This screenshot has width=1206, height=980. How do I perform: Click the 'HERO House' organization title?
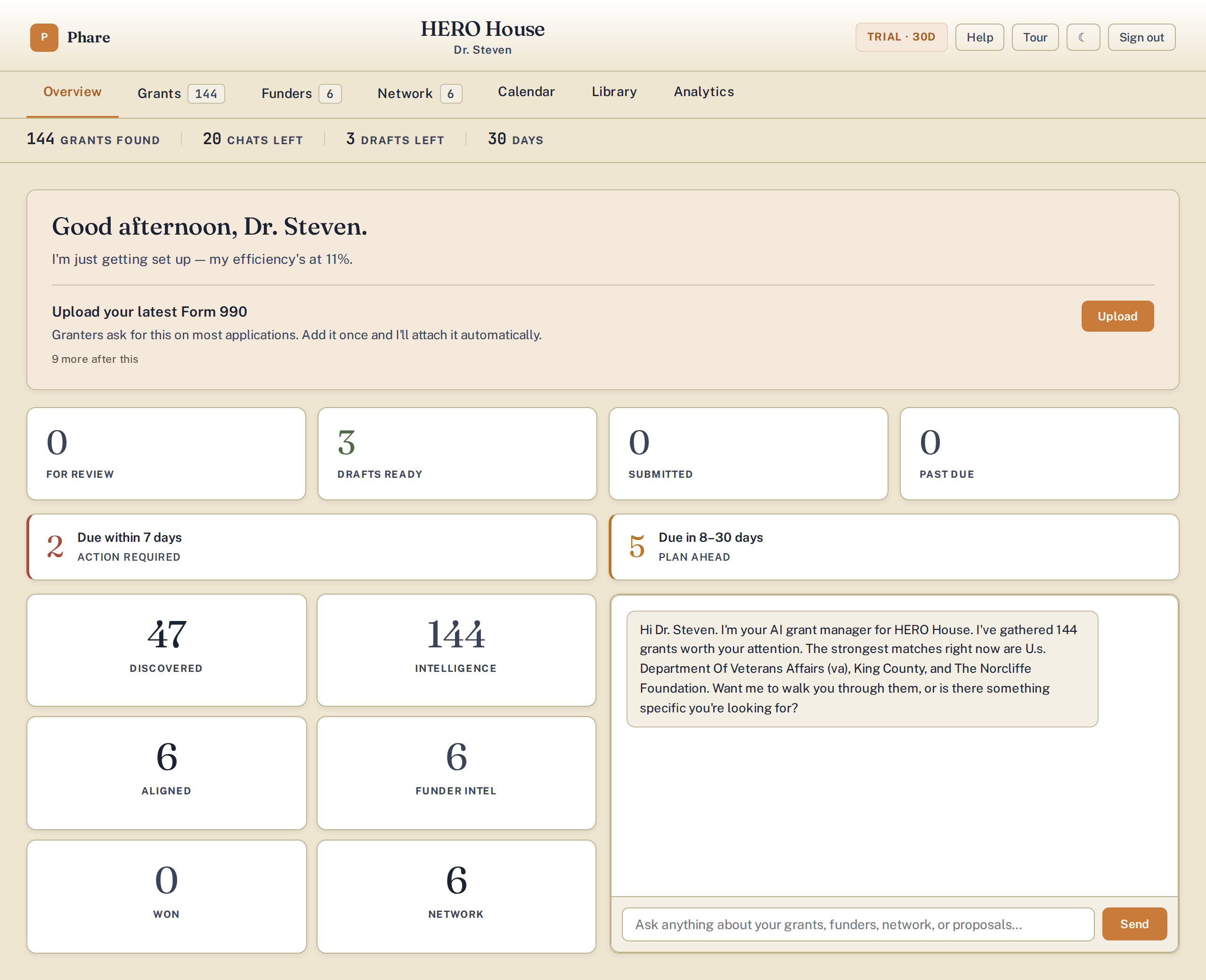tap(482, 29)
